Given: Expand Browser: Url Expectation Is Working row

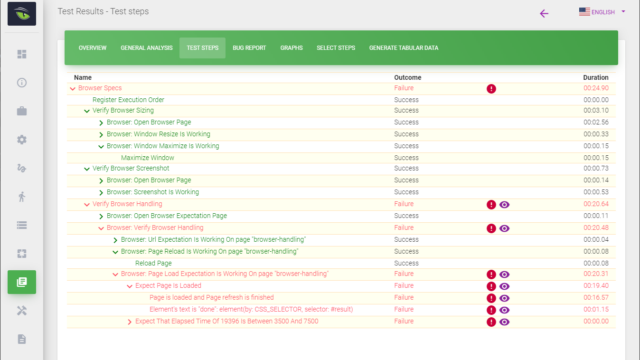Looking at the screenshot, I should coord(116,240).
